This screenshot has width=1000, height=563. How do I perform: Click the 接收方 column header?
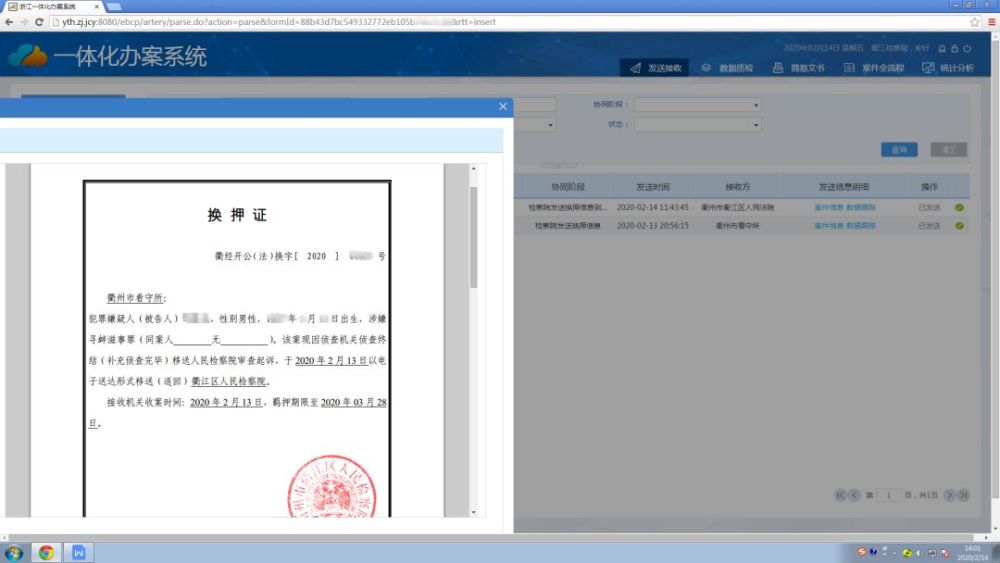737,187
